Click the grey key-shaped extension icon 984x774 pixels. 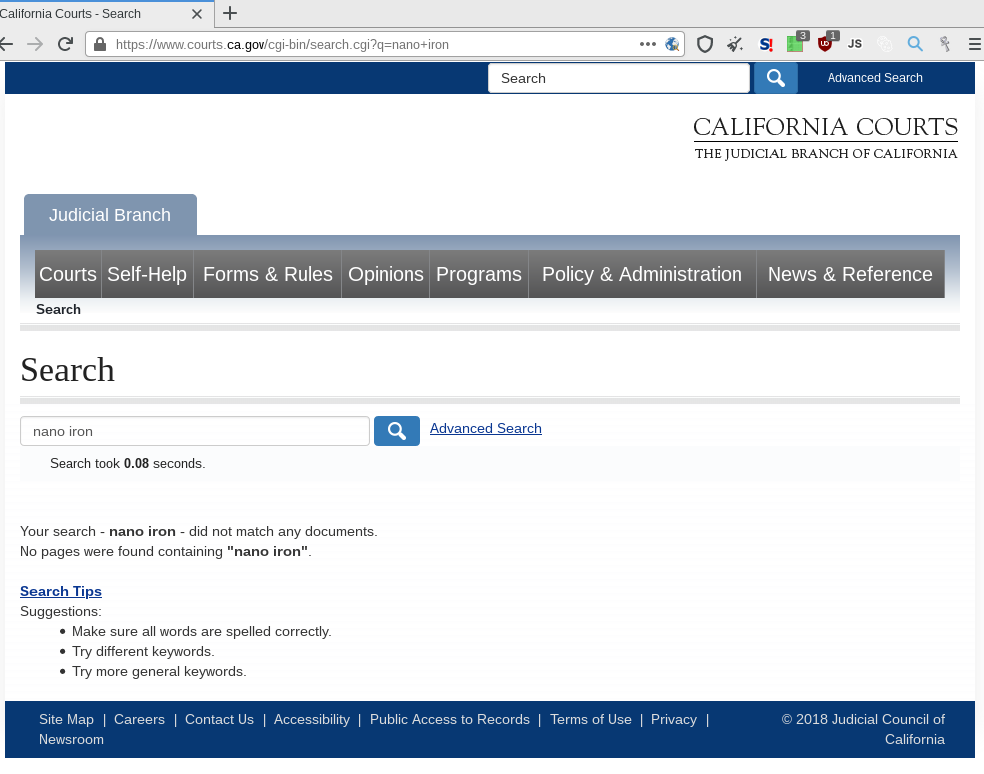click(944, 45)
